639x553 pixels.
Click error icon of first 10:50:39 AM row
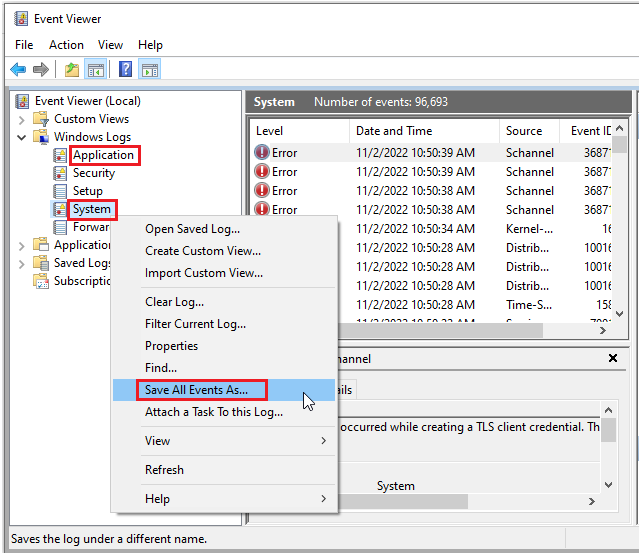(x=262, y=152)
